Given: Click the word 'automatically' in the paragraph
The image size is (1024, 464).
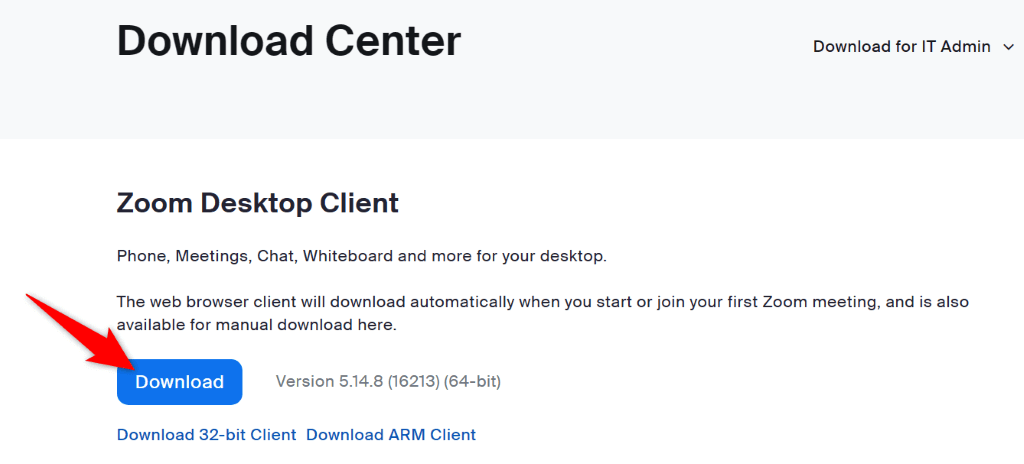Looking at the screenshot, I should [509, 301].
